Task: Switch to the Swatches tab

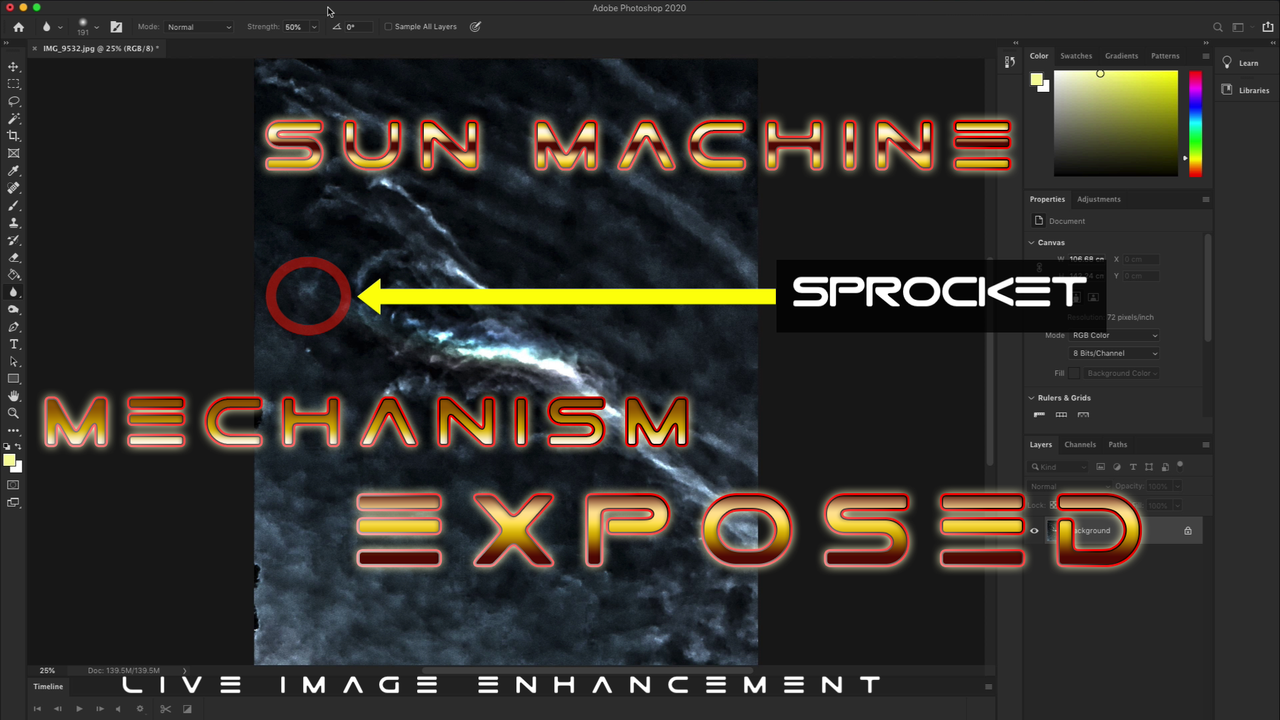Action: [1076, 56]
